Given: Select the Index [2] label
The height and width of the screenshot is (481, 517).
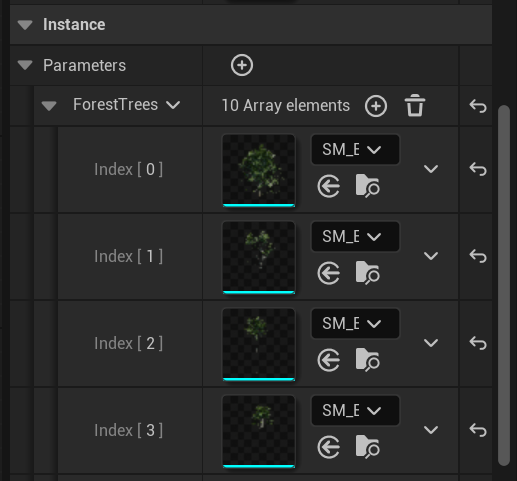Looking at the screenshot, I should [128, 343].
